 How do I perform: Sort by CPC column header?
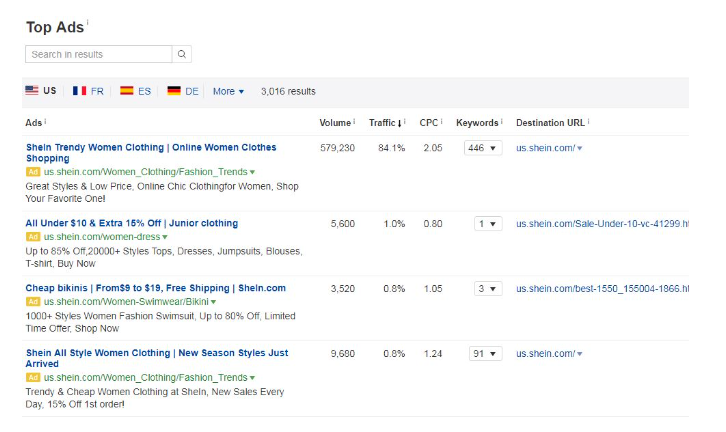pos(429,123)
